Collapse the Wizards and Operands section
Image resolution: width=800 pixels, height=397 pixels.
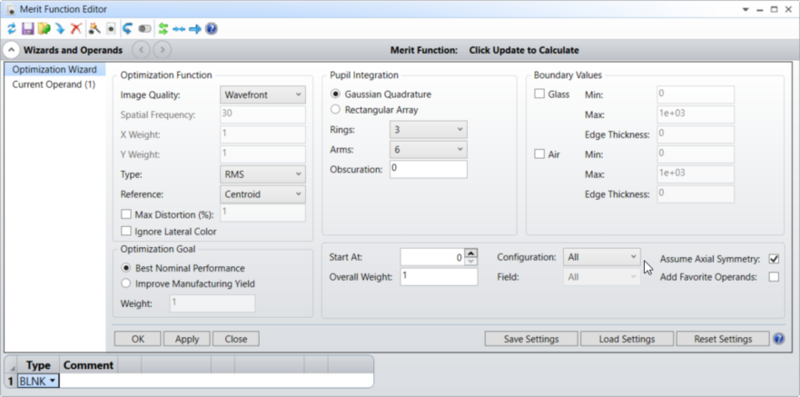coord(12,50)
